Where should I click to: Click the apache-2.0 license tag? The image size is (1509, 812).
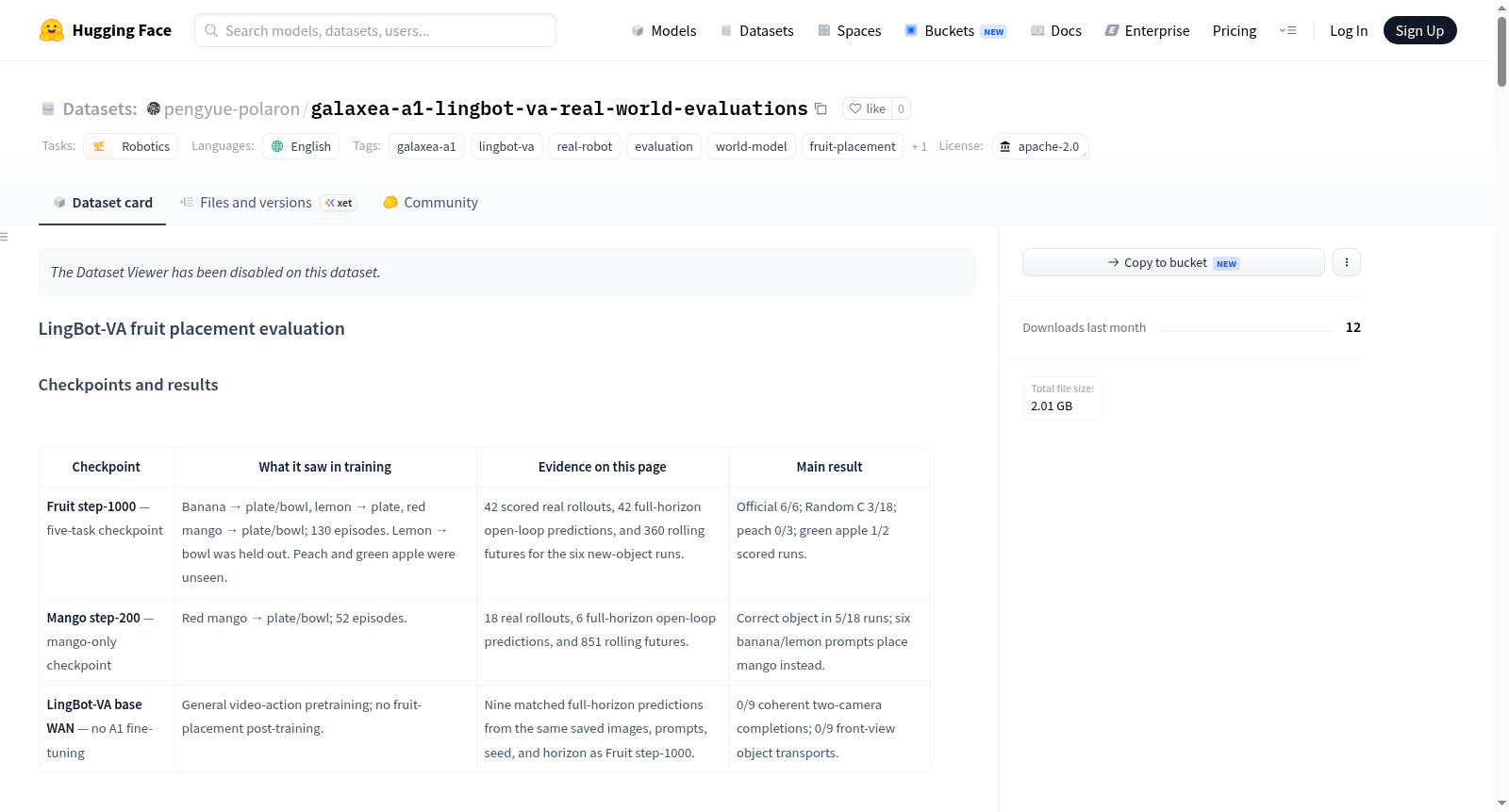tap(1039, 146)
